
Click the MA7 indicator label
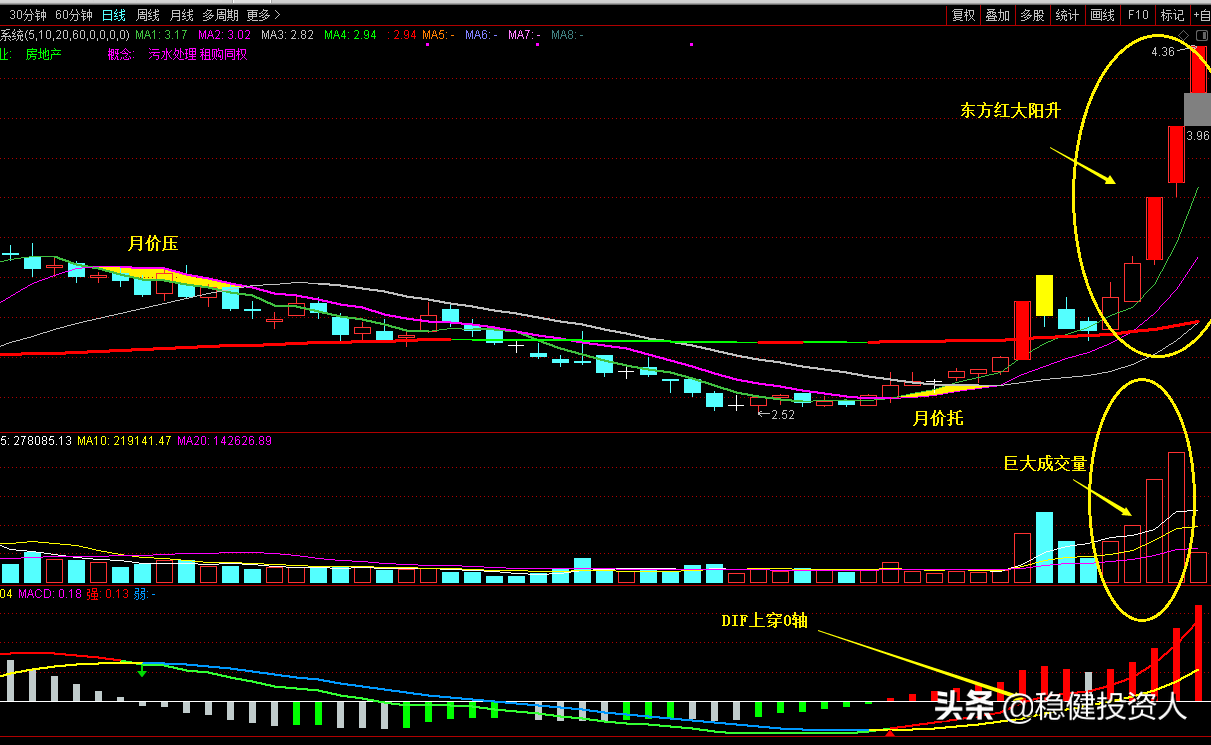tap(523, 35)
